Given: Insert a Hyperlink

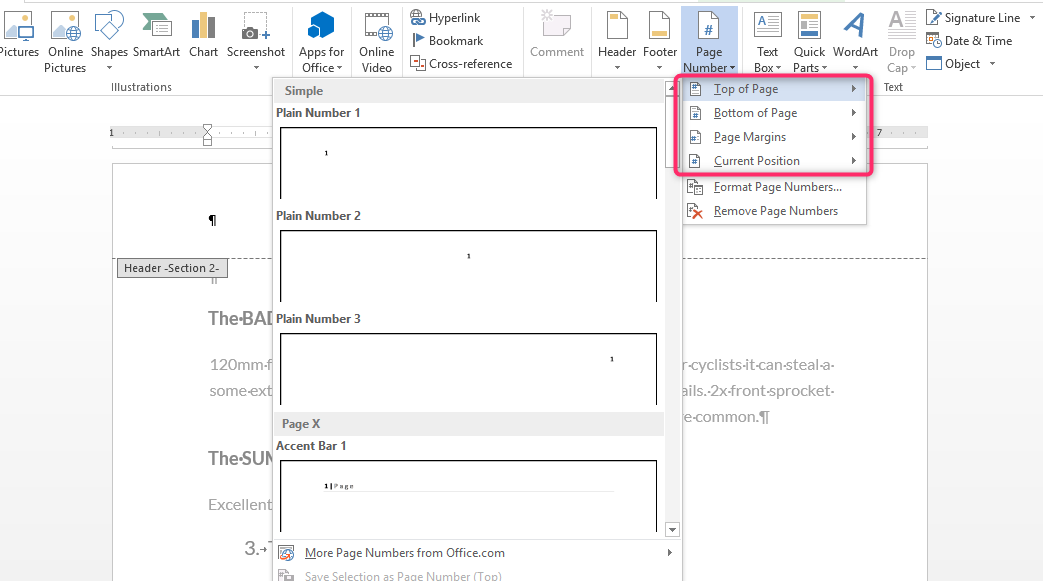Looking at the screenshot, I should pyautogui.click(x=445, y=18).
